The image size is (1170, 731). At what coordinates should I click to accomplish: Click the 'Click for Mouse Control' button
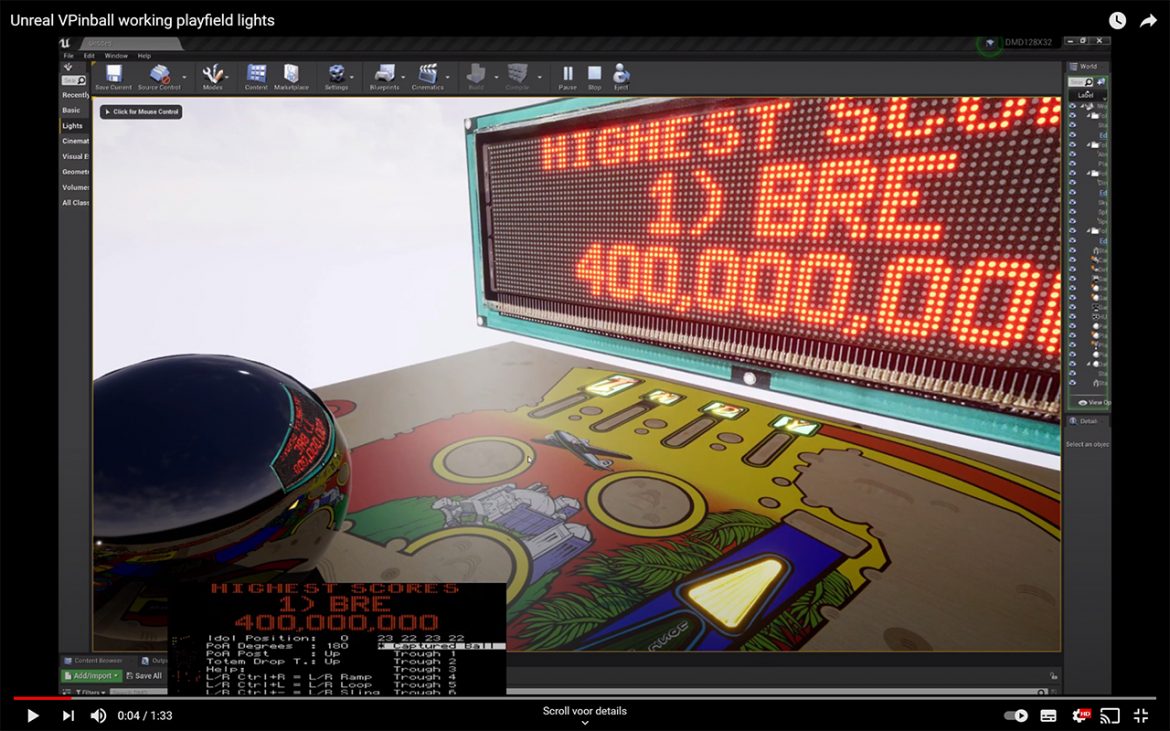coord(142,112)
